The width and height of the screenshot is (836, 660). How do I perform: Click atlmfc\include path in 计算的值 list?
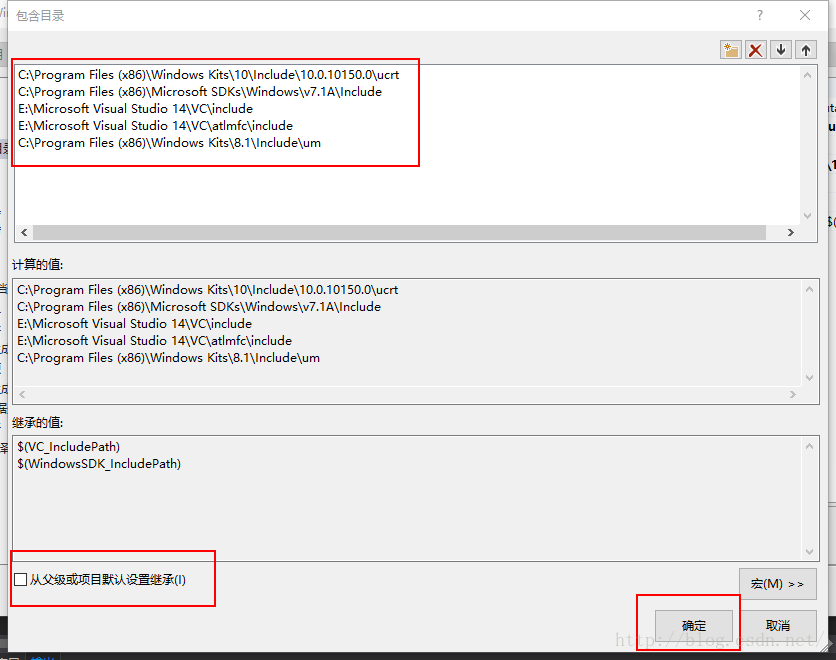(154, 341)
